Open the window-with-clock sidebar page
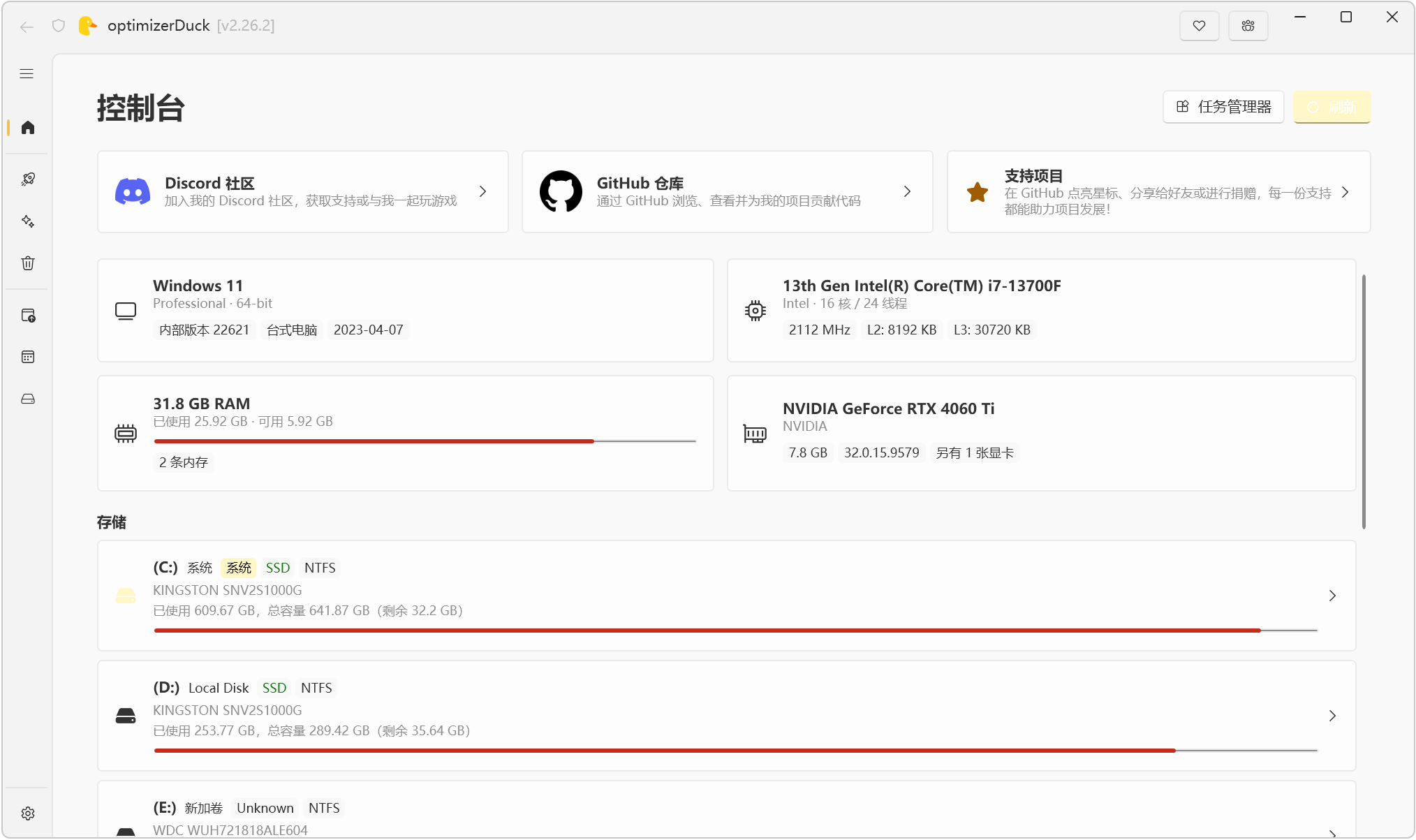This screenshot has height=840, width=1416. pyautogui.click(x=28, y=316)
